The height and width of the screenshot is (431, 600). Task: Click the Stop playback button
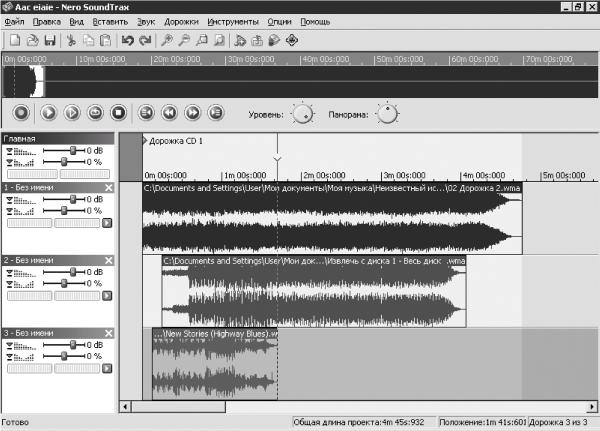coord(118,113)
